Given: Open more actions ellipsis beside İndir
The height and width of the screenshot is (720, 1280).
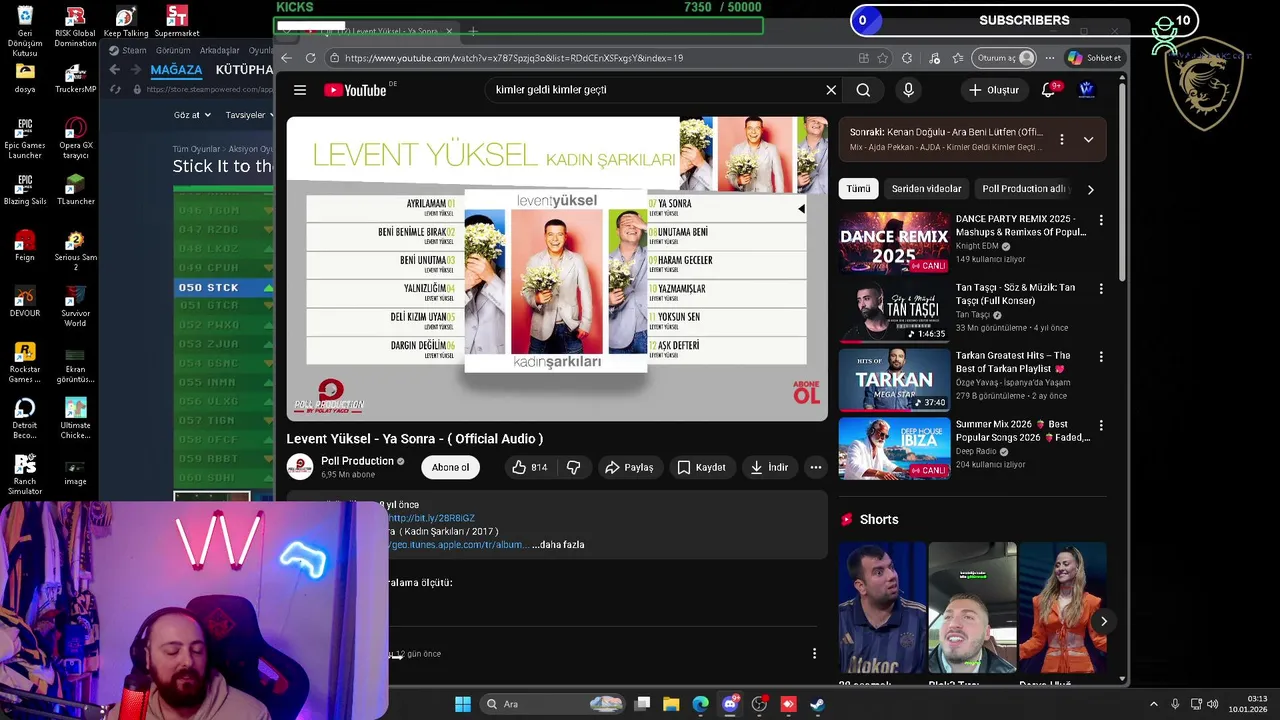Looking at the screenshot, I should point(816,467).
